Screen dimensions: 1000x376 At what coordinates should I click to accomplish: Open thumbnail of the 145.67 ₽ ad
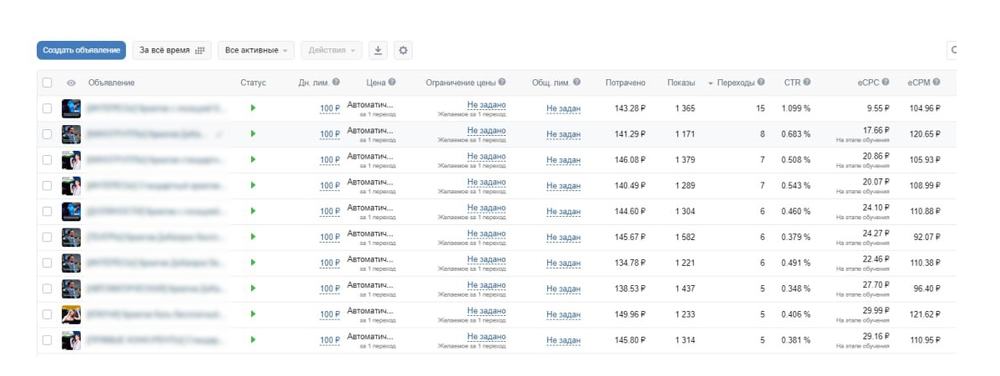coord(71,237)
